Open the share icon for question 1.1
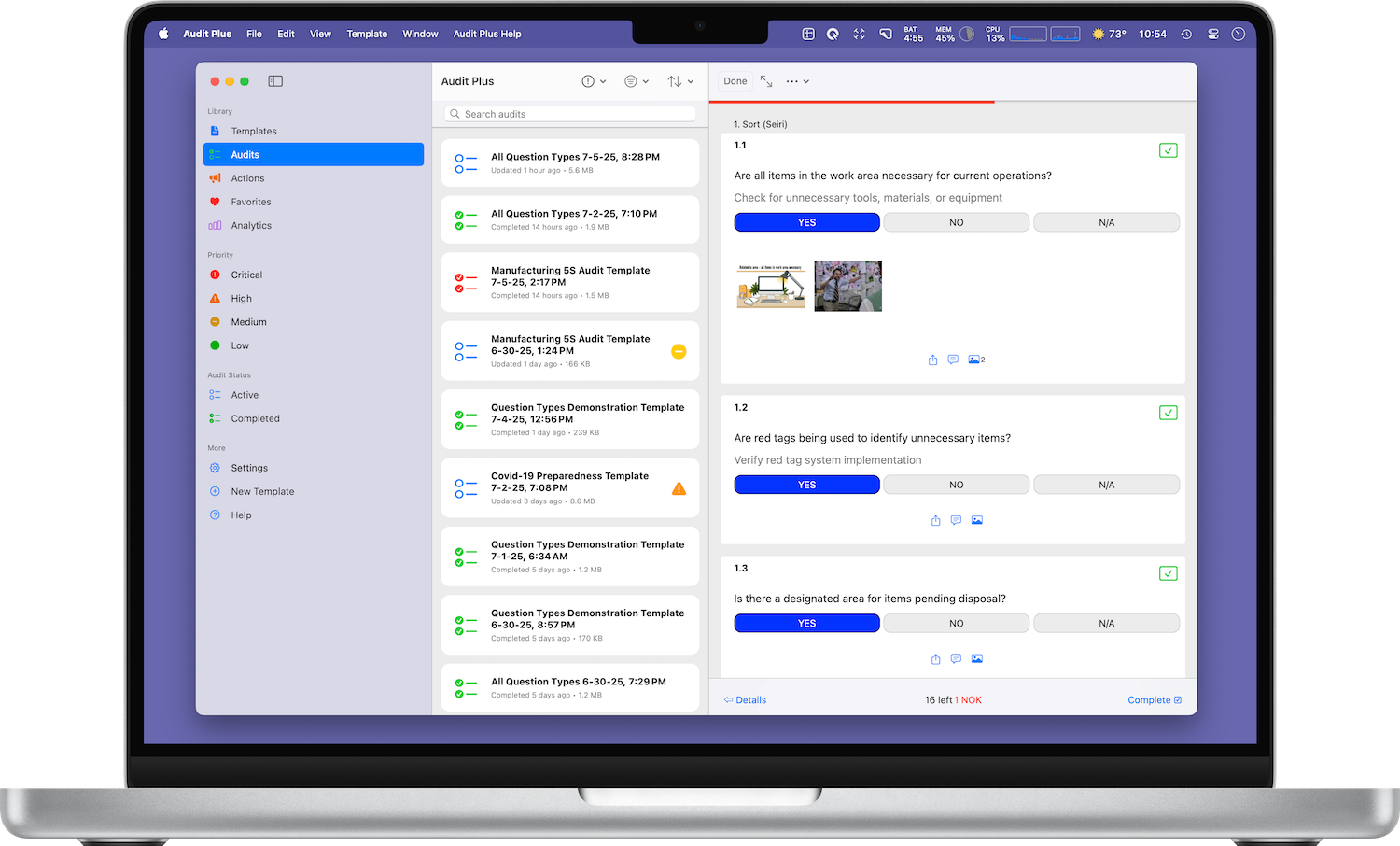This screenshot has width=1400, height=846. (x=932, y=360)
